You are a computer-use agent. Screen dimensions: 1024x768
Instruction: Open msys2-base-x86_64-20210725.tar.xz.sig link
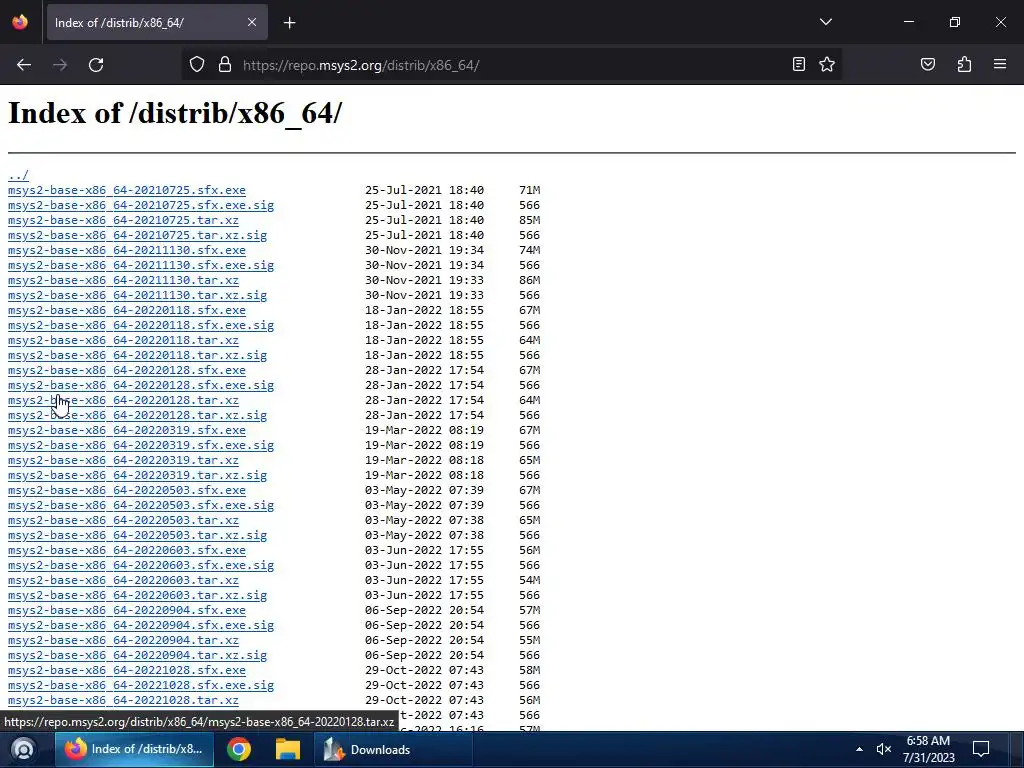pyautogui.click(x=137, y=235)
